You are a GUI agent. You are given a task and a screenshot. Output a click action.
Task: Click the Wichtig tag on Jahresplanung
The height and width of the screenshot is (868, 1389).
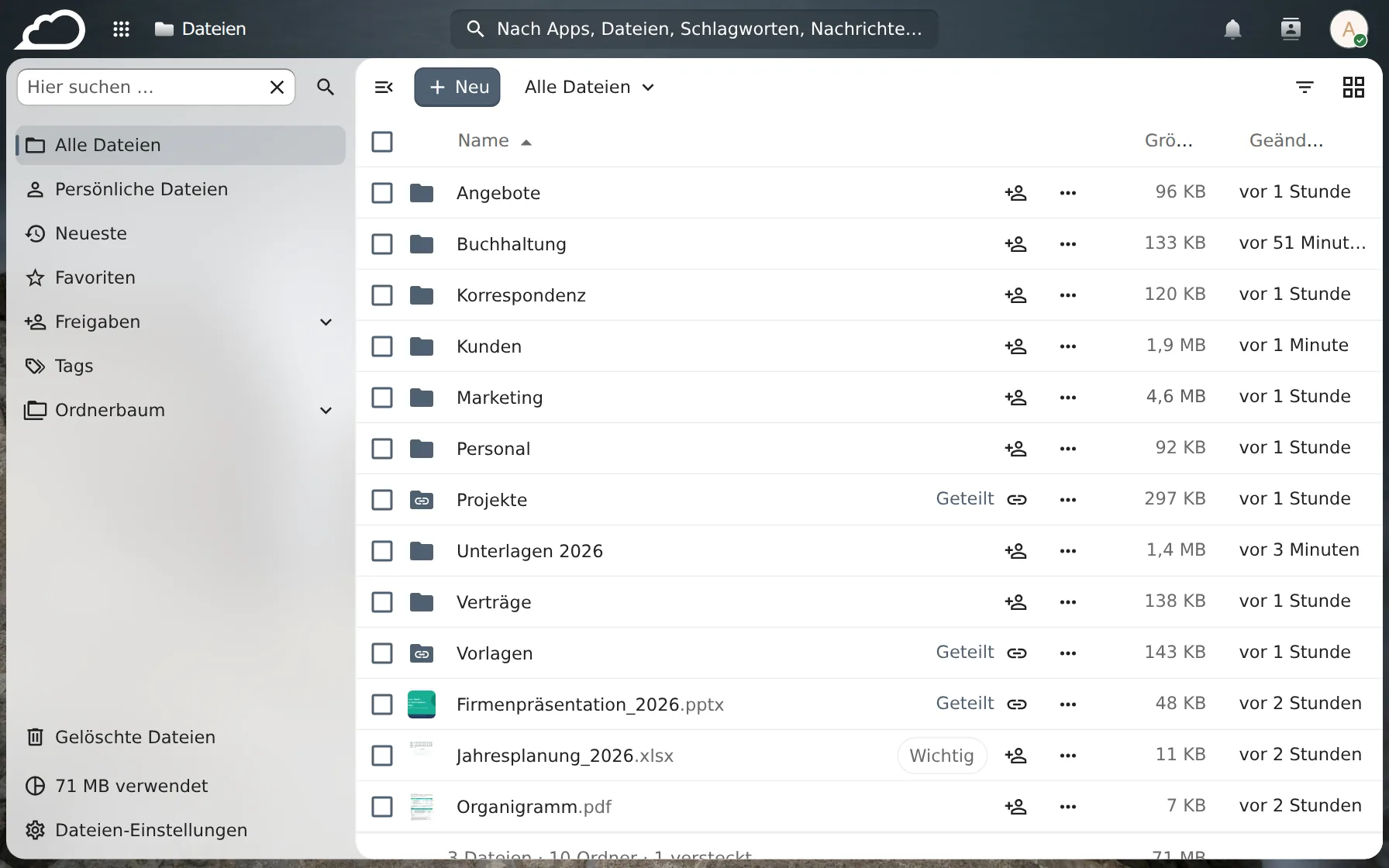[942, 756]
